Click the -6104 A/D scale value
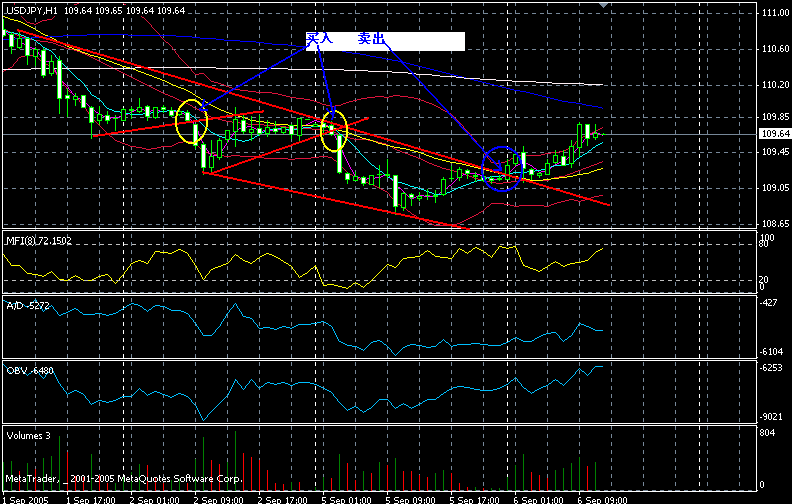The image size is (792, 504). [771, 351]
